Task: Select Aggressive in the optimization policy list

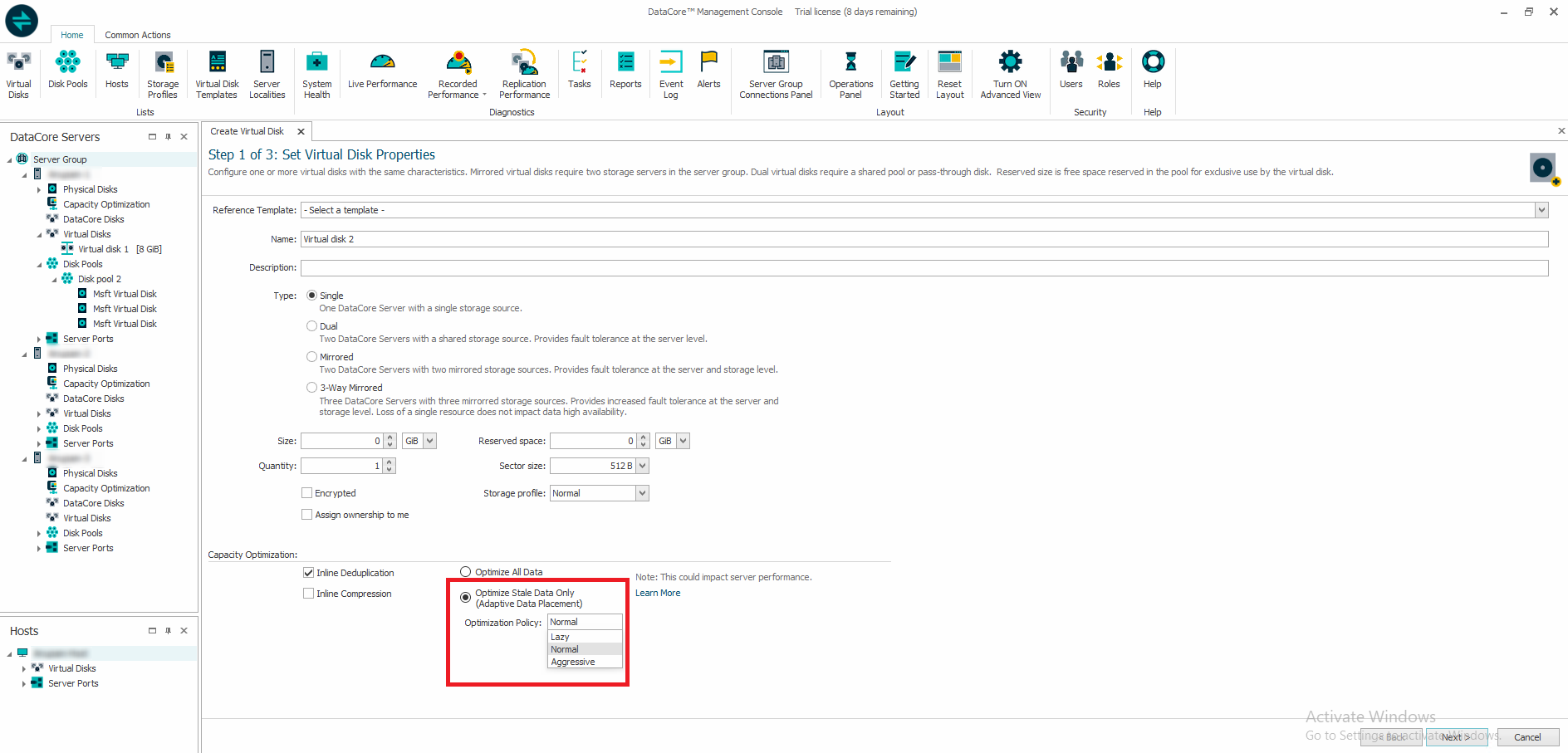Action: point(573,662)
